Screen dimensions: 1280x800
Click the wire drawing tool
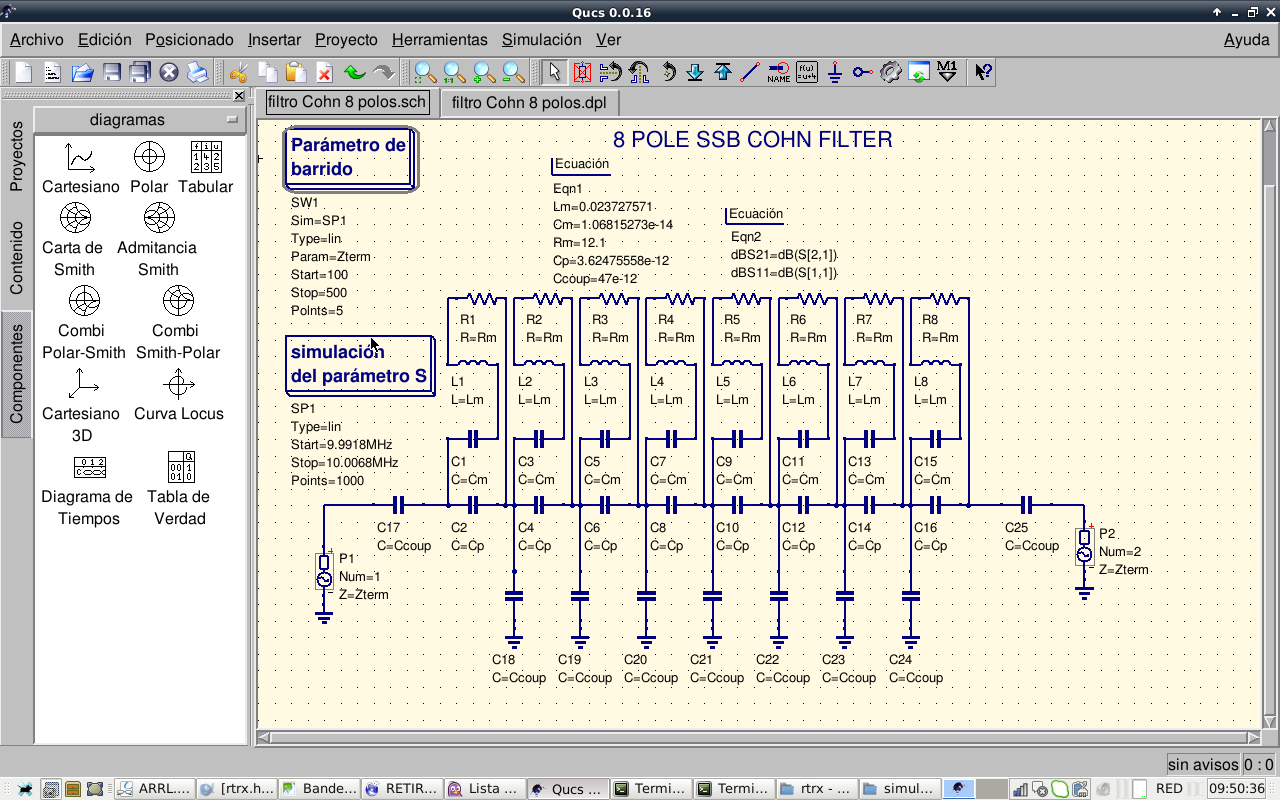pyautogui.click(x=750, y=72)
